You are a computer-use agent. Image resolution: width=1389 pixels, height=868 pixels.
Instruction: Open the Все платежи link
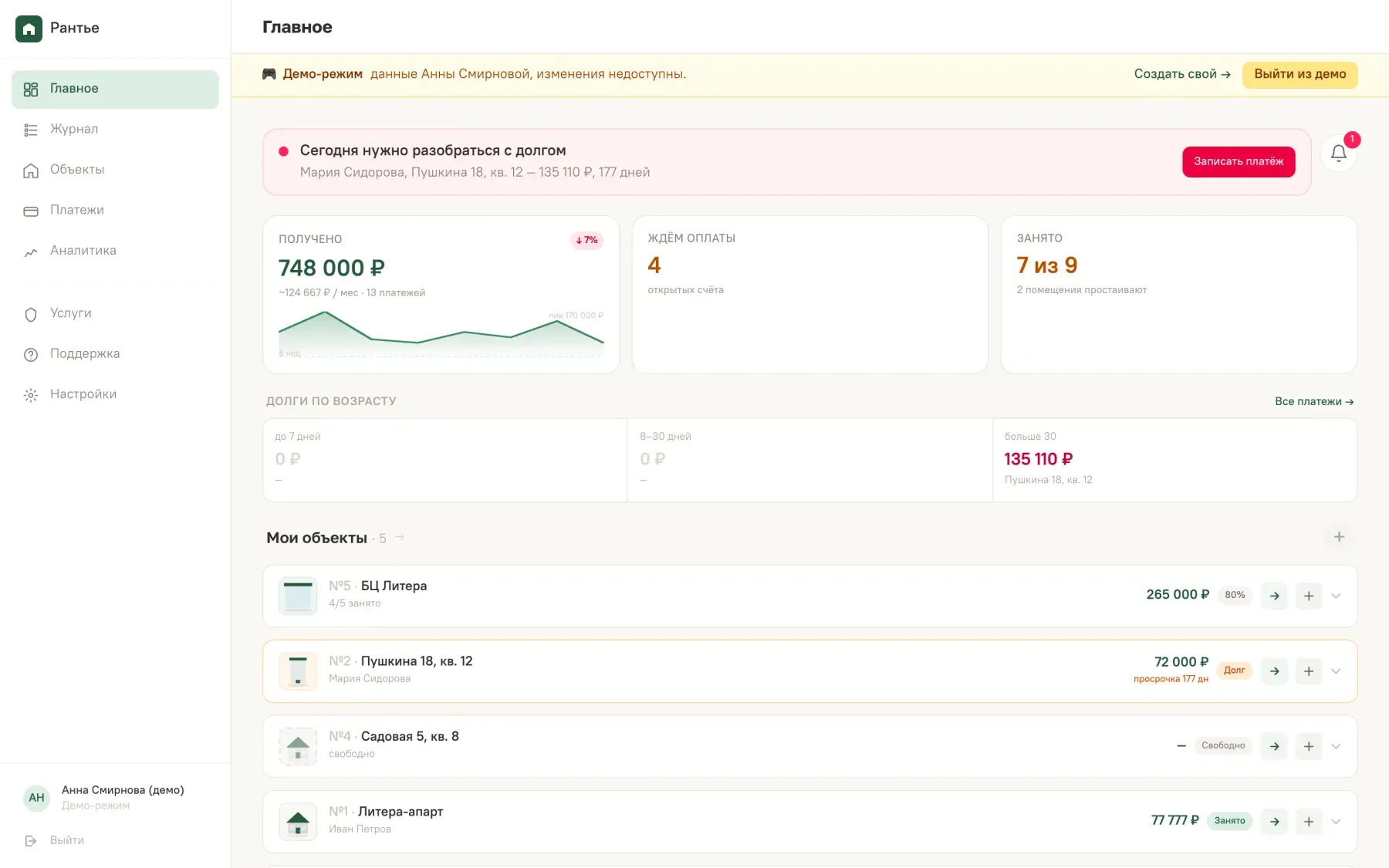tap(1314, 401)
